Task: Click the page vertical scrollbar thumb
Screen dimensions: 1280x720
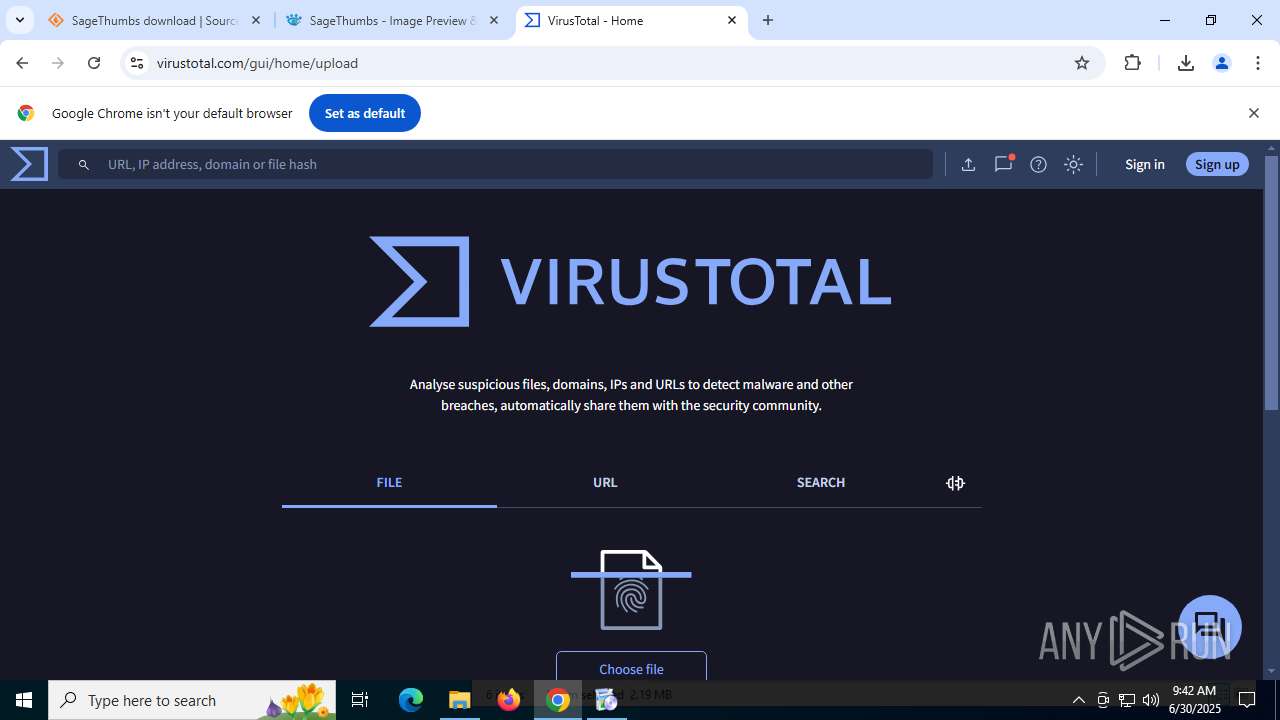Action: point(1271,282)
